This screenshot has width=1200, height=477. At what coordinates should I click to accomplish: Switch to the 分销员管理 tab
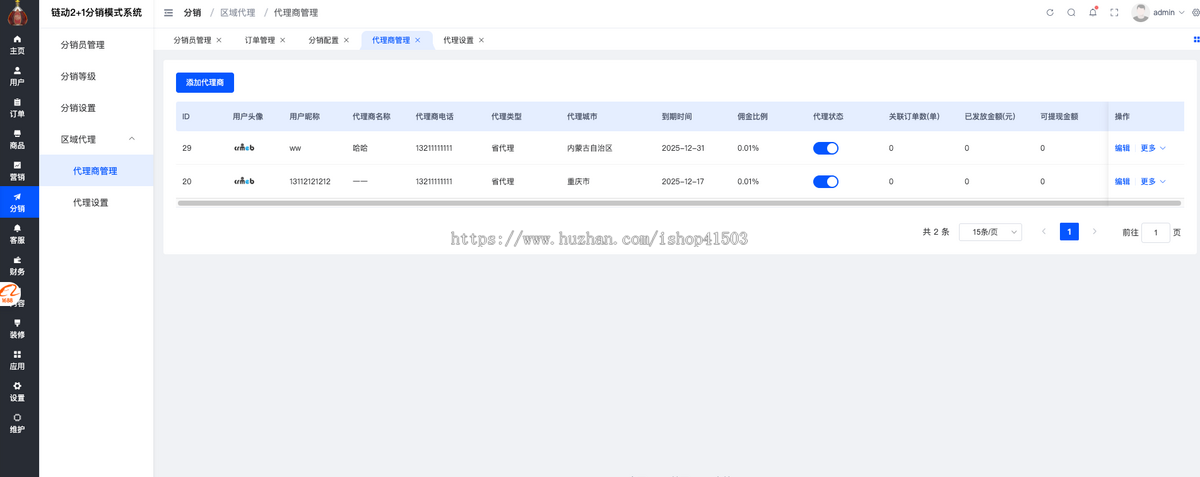192,40
